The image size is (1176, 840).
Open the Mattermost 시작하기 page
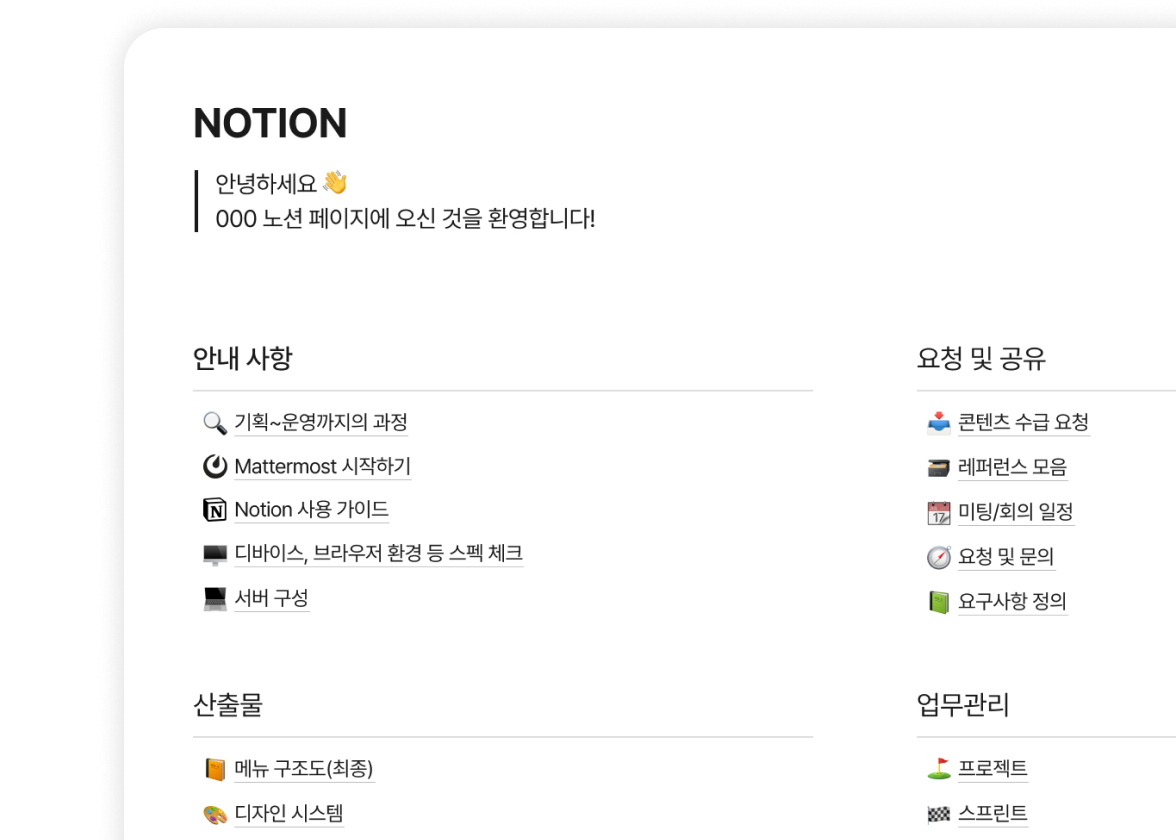pyautogui.click(x=322, y=466)
